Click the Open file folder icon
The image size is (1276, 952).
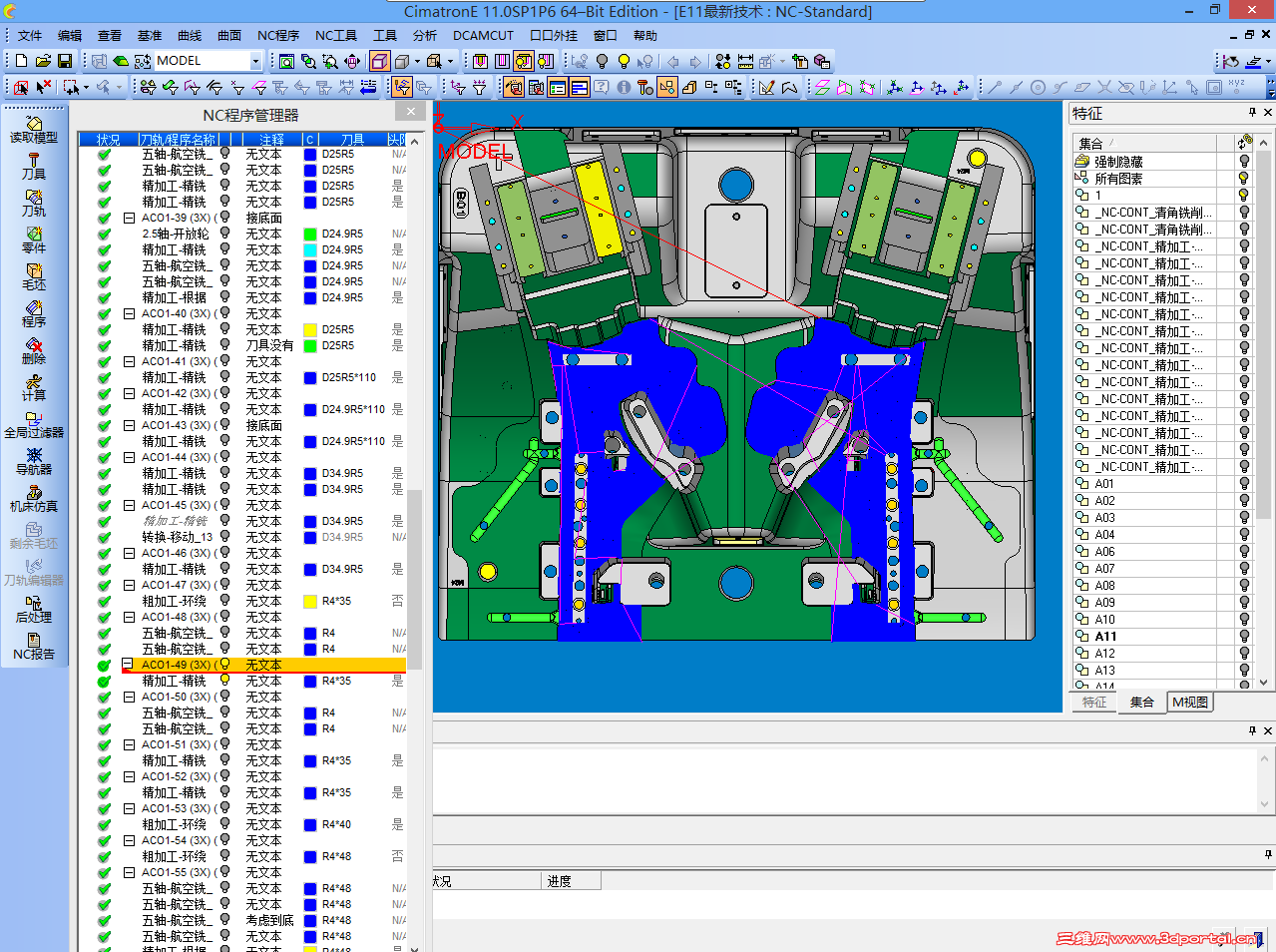tap(43, 61)
